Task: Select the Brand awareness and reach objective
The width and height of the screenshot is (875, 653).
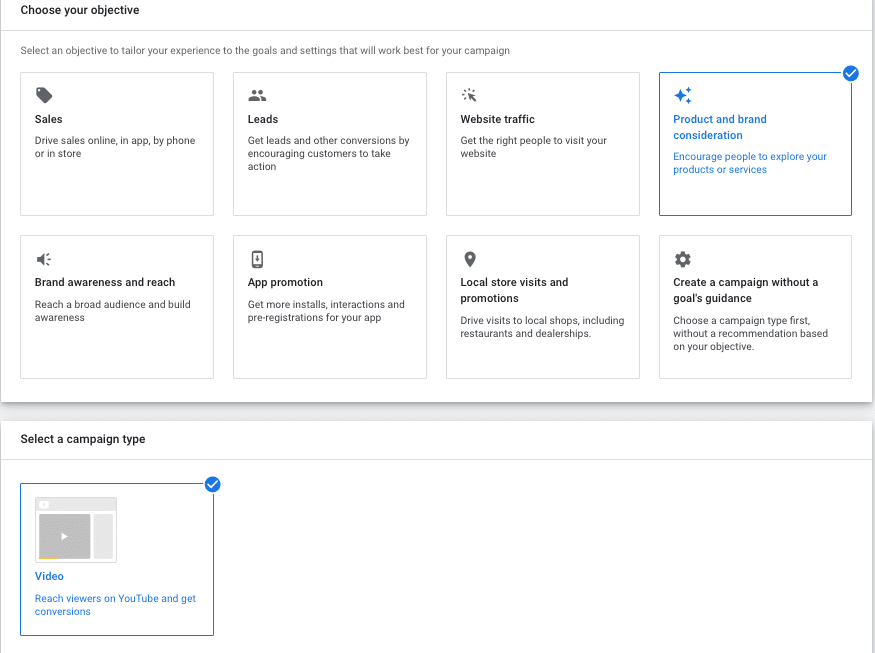Action: 116,307
